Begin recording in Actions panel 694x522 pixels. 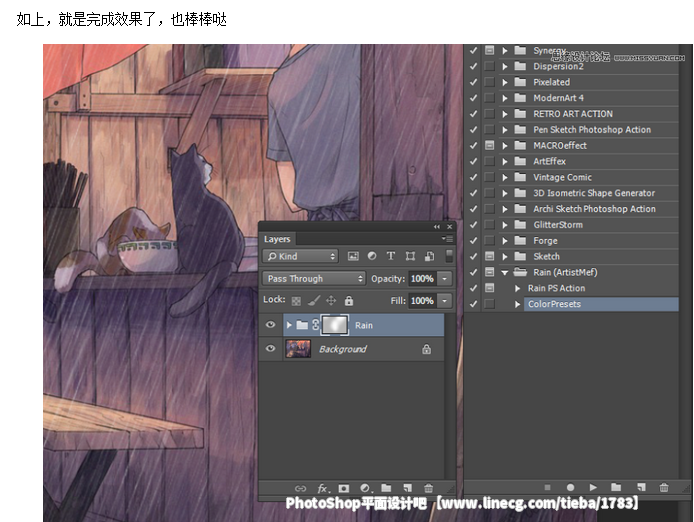(570, 487)
